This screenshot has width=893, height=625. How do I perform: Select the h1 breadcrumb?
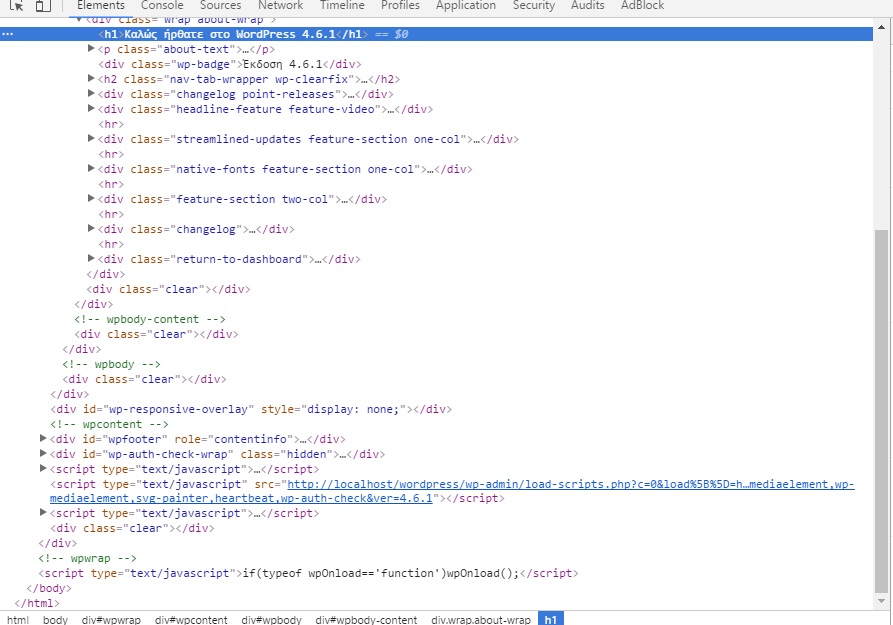click(551, 619)
